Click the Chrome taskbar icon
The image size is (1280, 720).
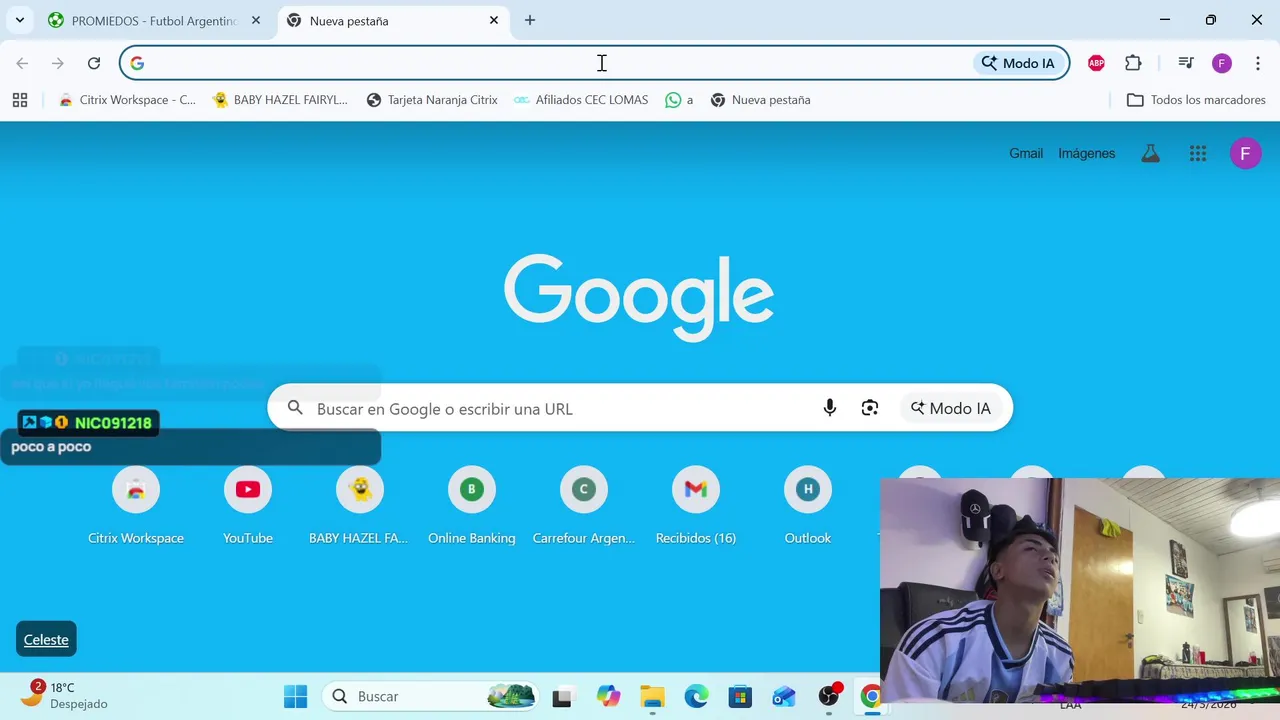pyautogui.click(x=871, y=696)
